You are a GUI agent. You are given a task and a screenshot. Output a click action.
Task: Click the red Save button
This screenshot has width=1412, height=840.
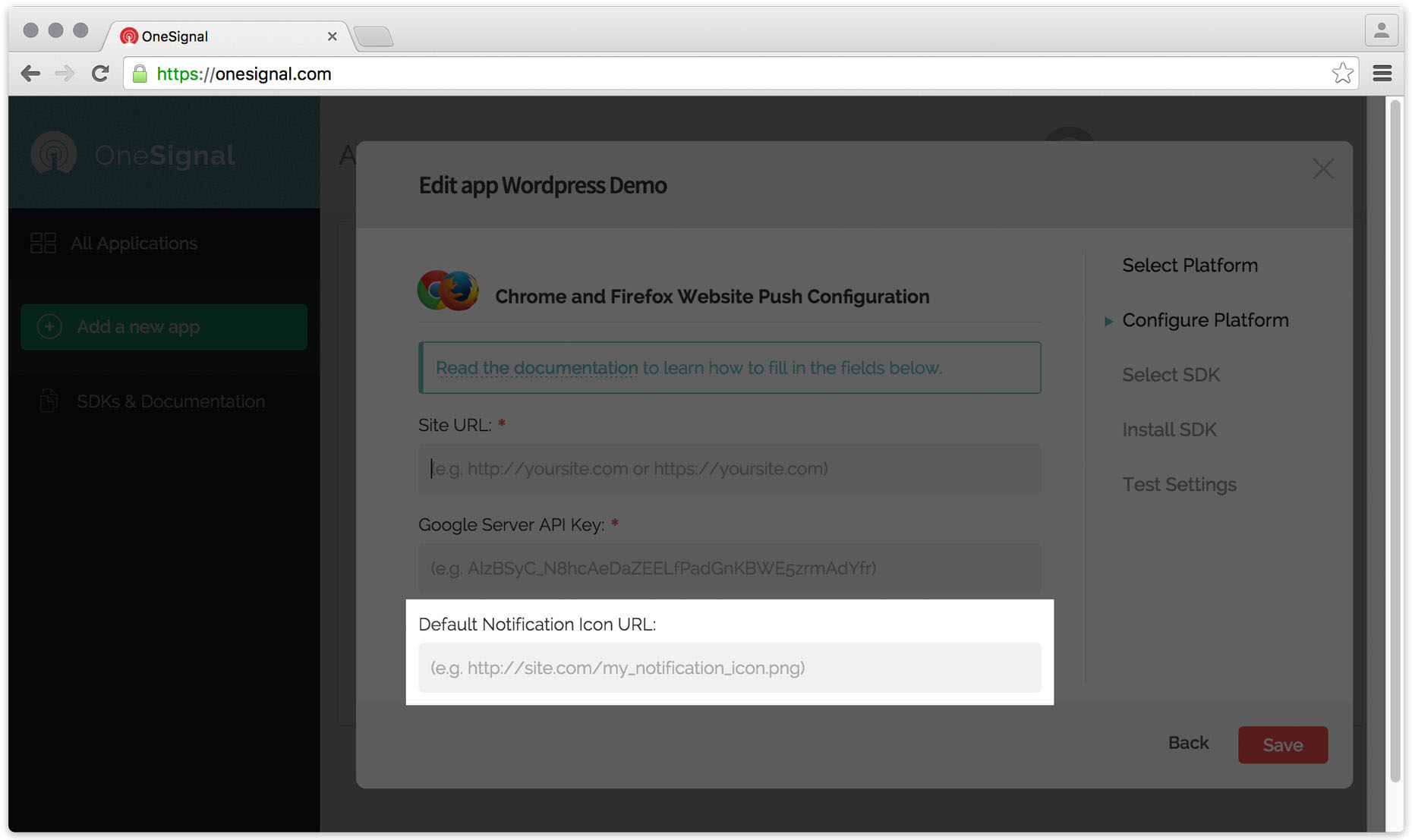tap(1283, 745)
